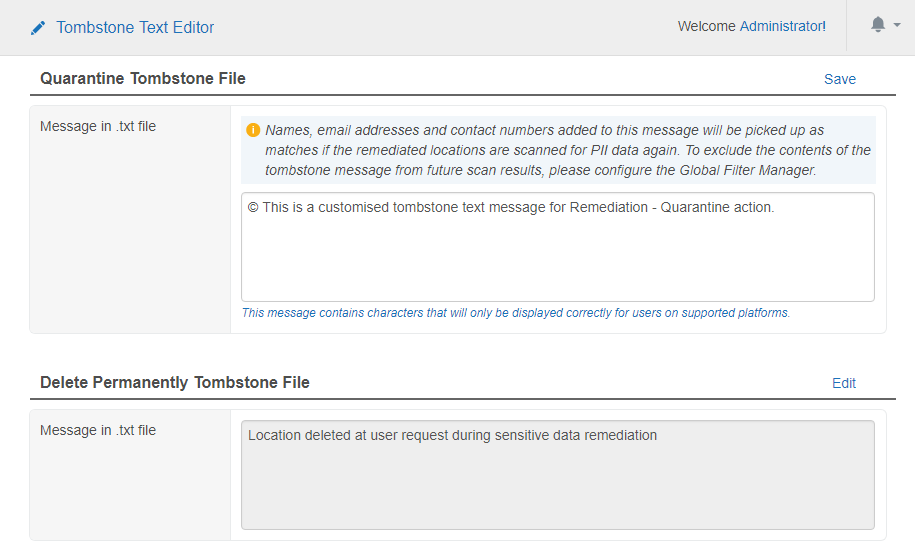Click the pencil icon beside Tombstone Text Editor
Viewport: 915px width, 550px height.
[x=38, y=28]
